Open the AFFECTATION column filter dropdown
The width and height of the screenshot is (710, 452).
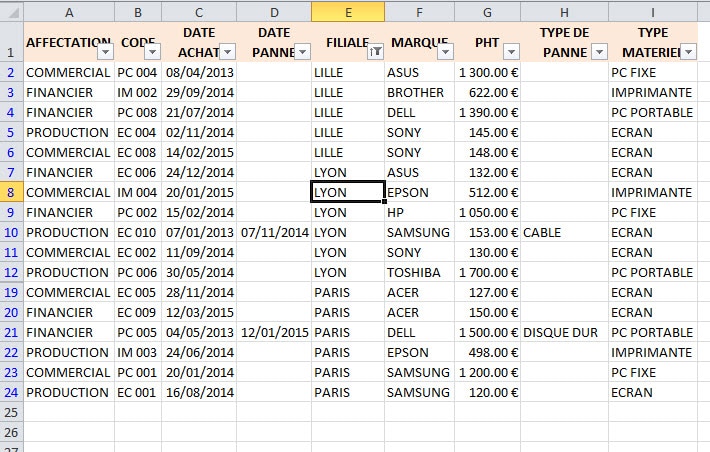pyautogui.click(x=105, y=52)
